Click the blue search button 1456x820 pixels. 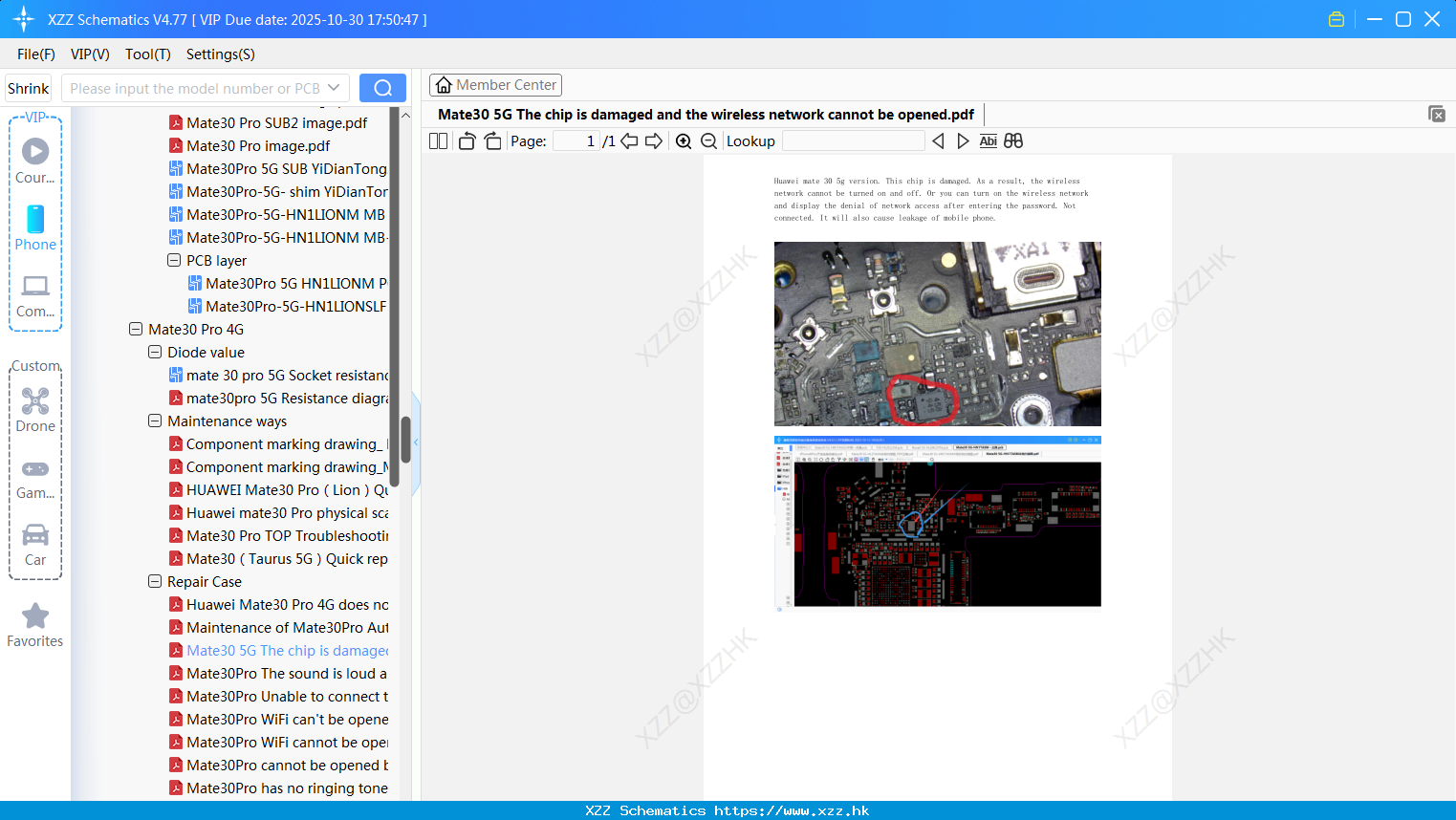pyautogui.click(x=382, y=88)
